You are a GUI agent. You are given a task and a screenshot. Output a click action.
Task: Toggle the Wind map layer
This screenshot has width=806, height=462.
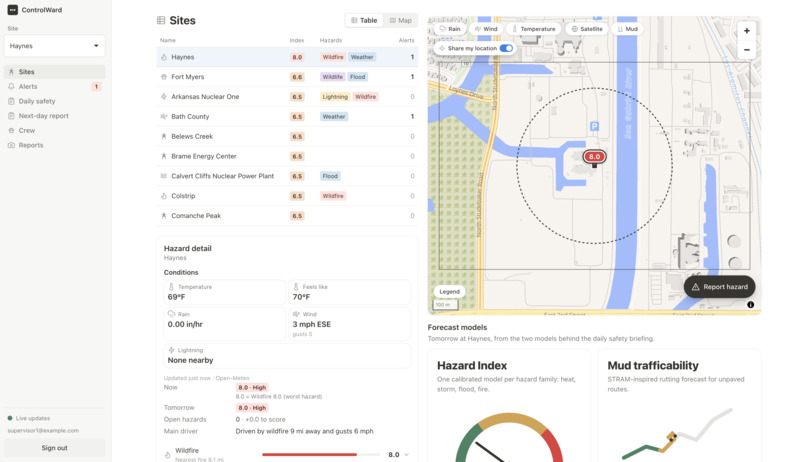click(486, 29)
